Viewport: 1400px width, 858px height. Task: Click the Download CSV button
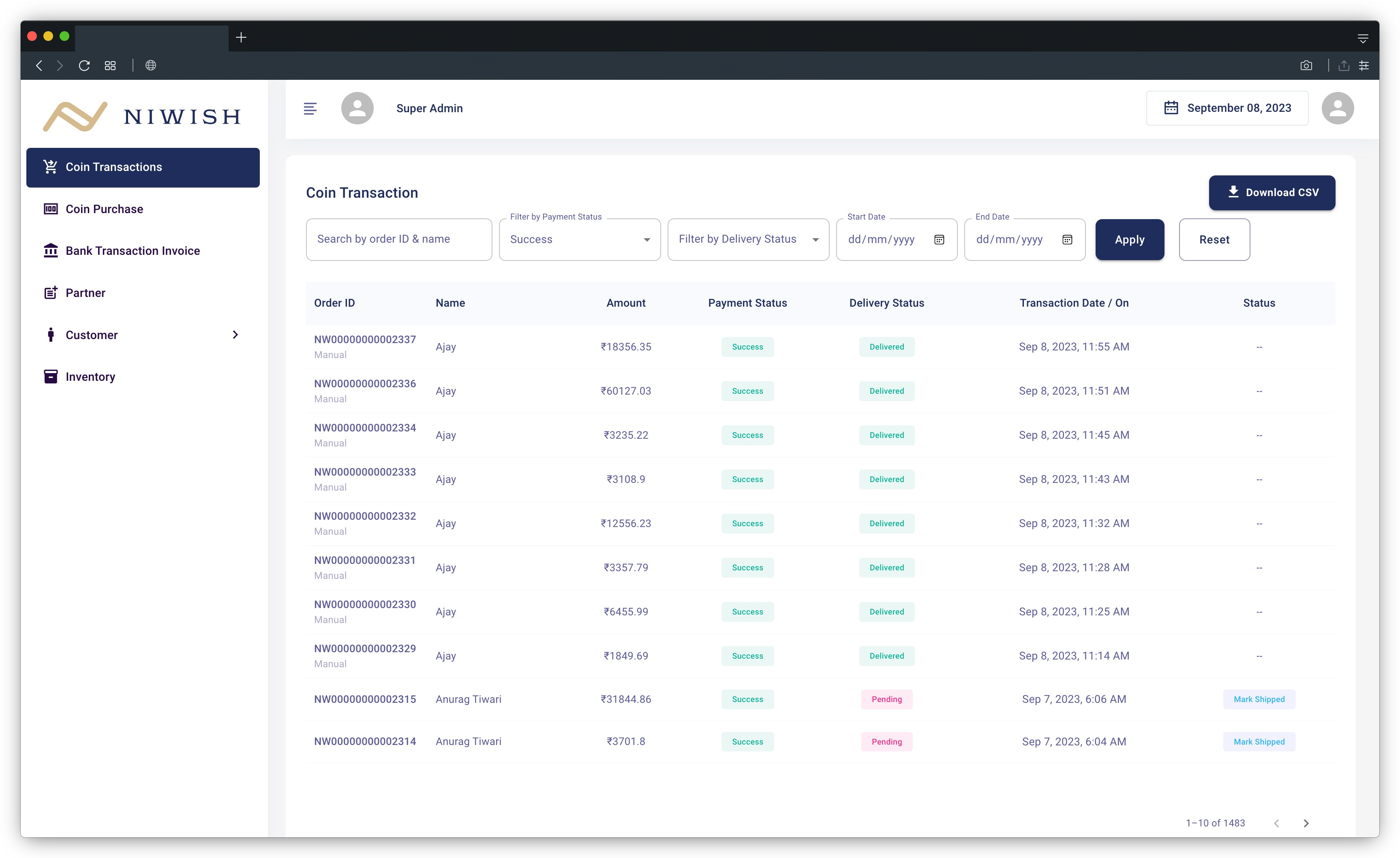[x=1272, y=192]
